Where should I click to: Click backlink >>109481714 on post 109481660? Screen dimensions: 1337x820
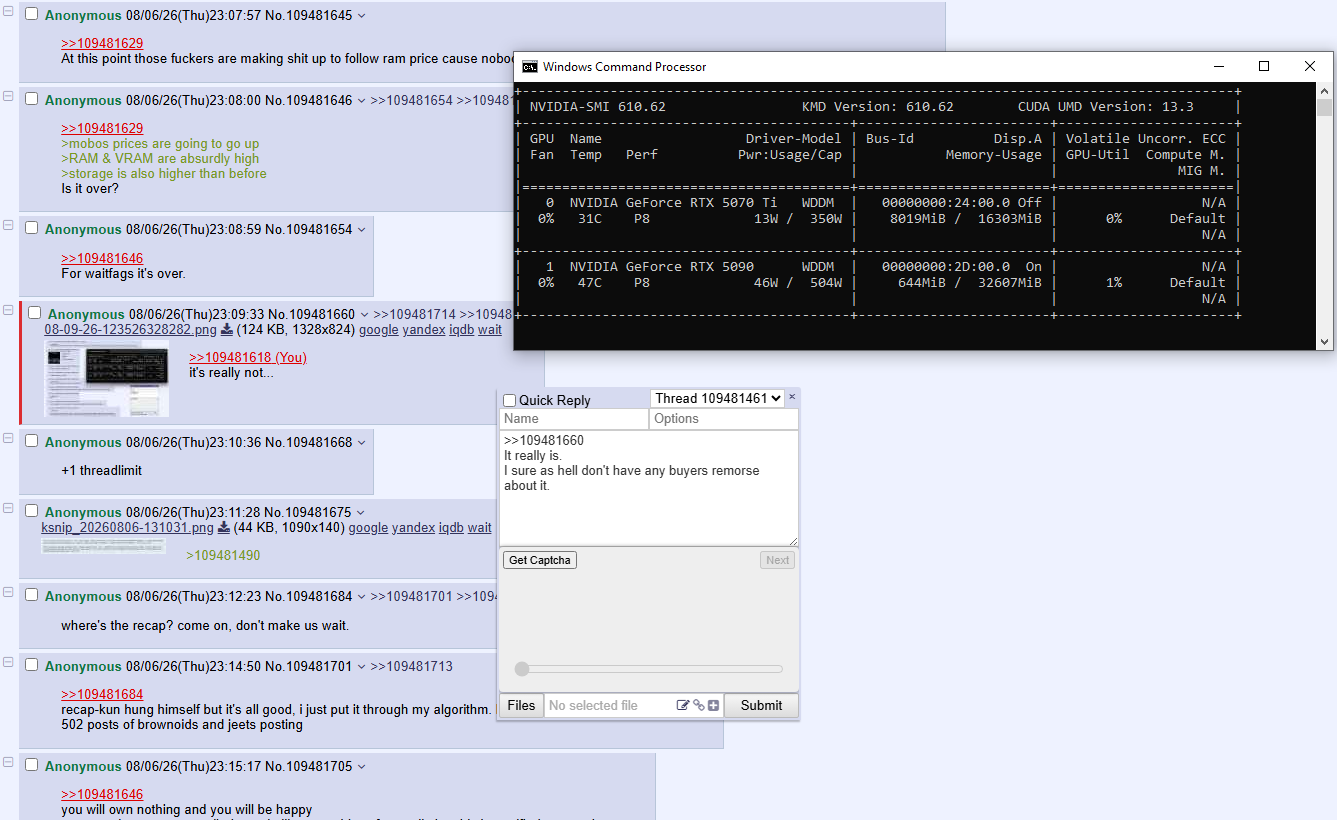pyautogui.click(x=415, y=314)
